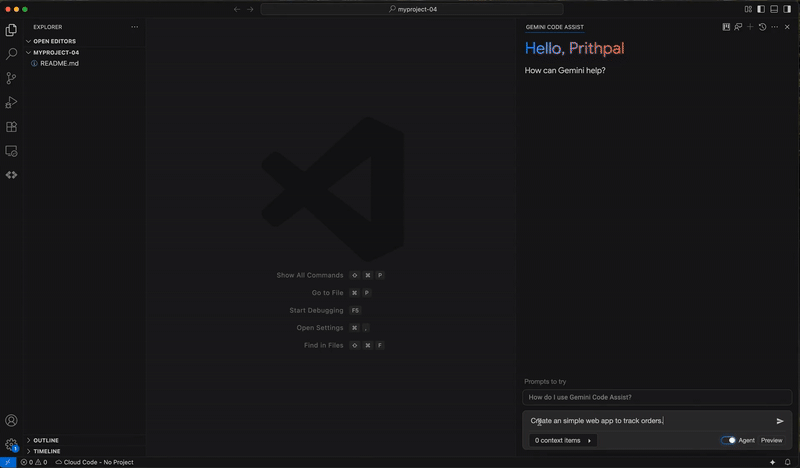Click Go to File shortcut hint
This screenshot has width=800, height=468.
(x=341, y=293)
